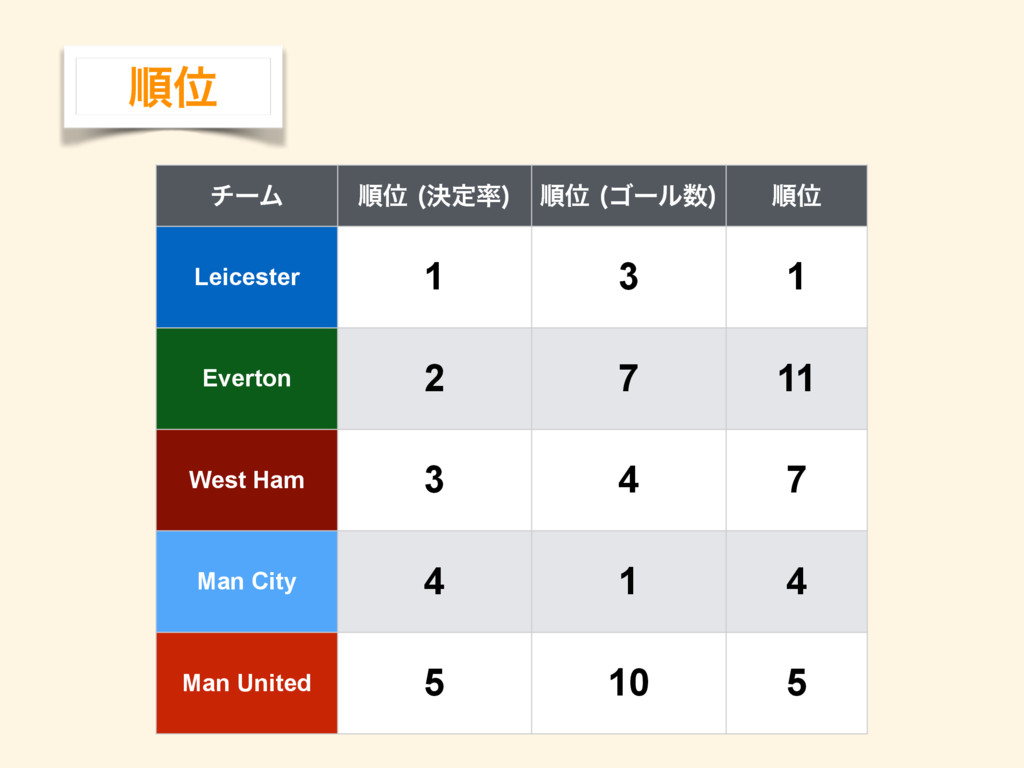Click Everton's goal-count rank cell showing 7
Viewport: 1024px width, 768px height.
pyautogui.click(x=628, y=378)
